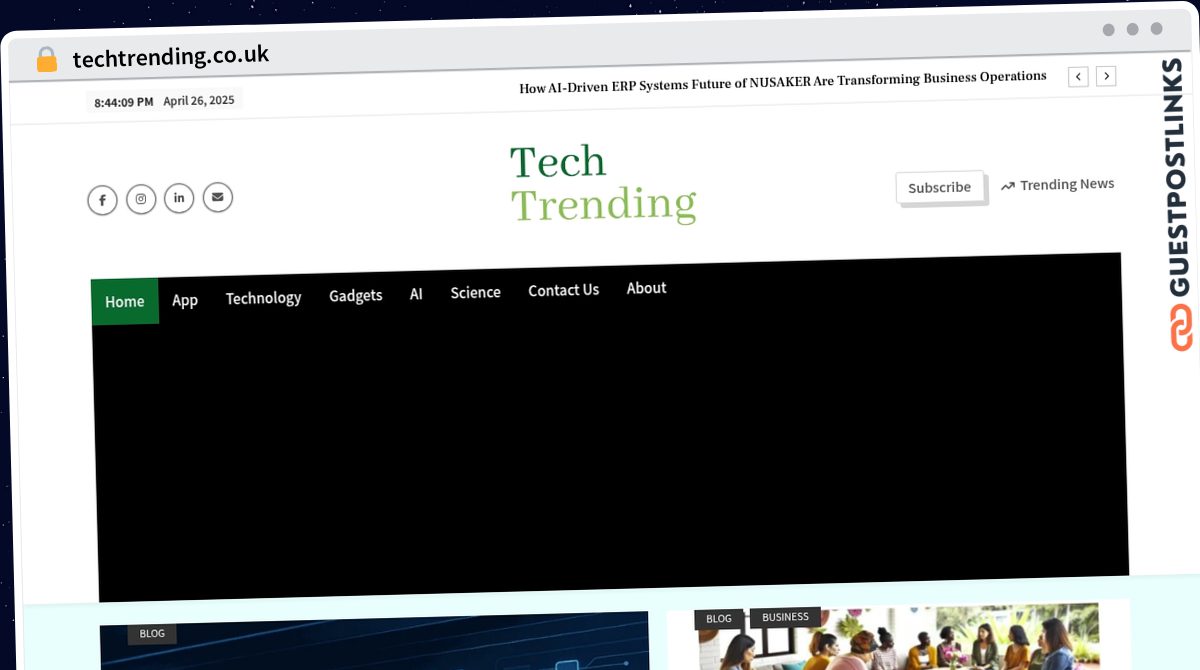Click the previous news ticker arrow

(x=1078, y=76)
